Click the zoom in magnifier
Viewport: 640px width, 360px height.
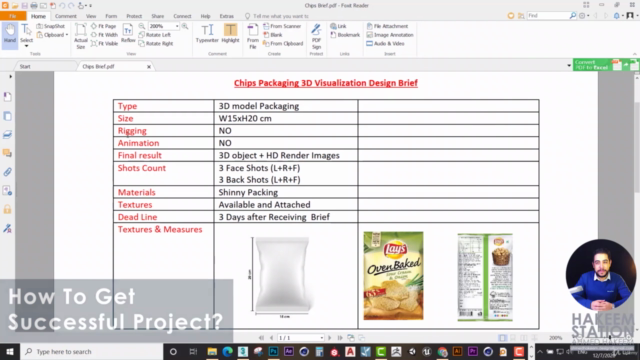pos(185,26)
